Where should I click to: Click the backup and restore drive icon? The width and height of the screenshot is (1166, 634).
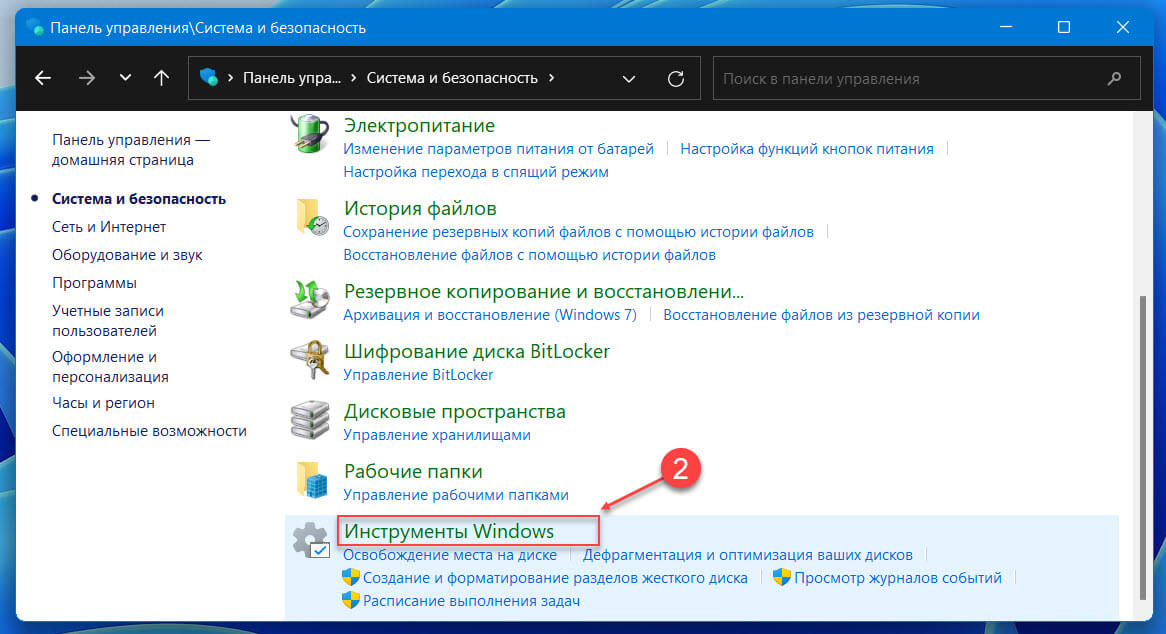[310, 300]
